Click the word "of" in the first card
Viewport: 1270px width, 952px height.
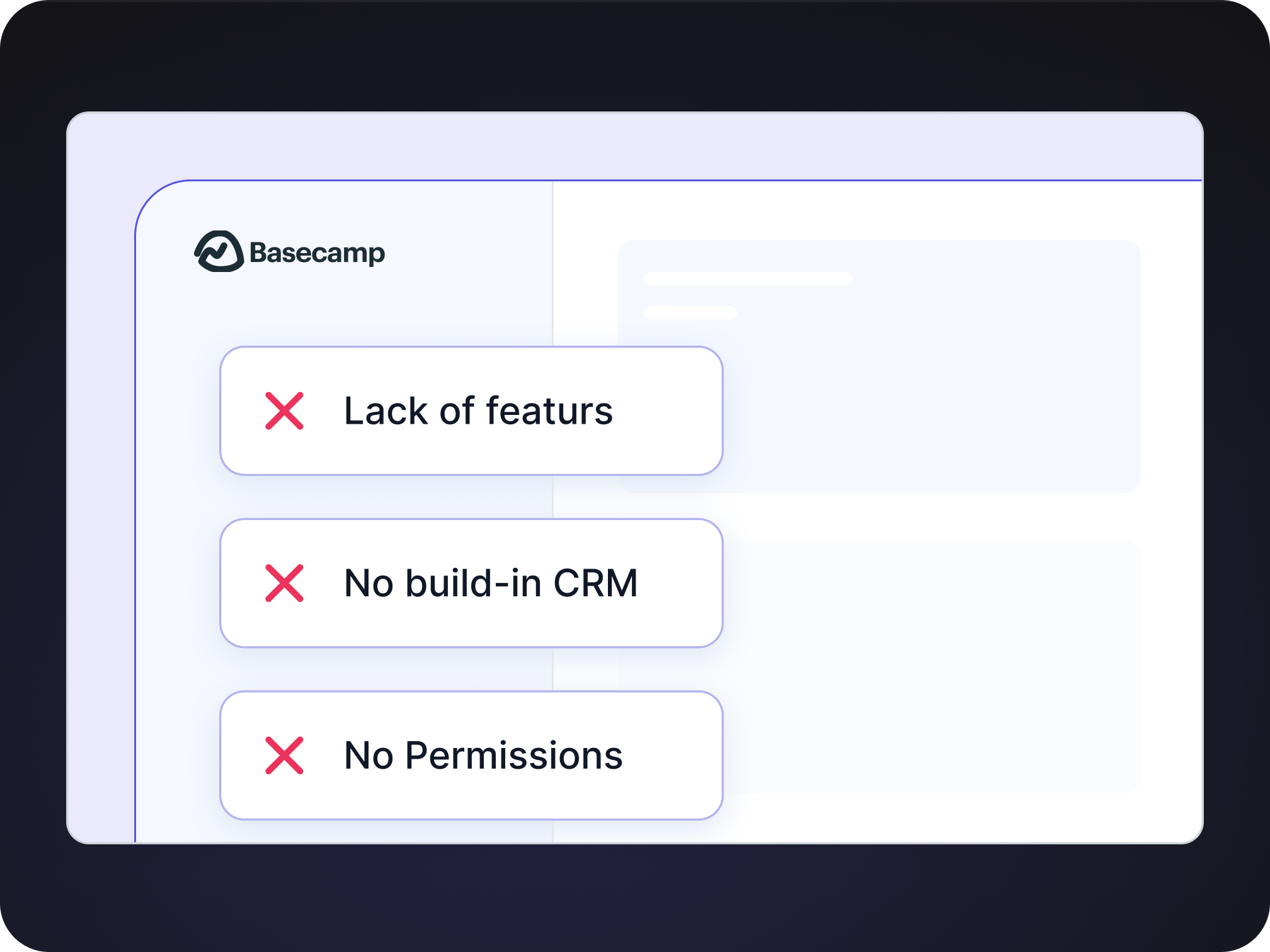point(457,411)
